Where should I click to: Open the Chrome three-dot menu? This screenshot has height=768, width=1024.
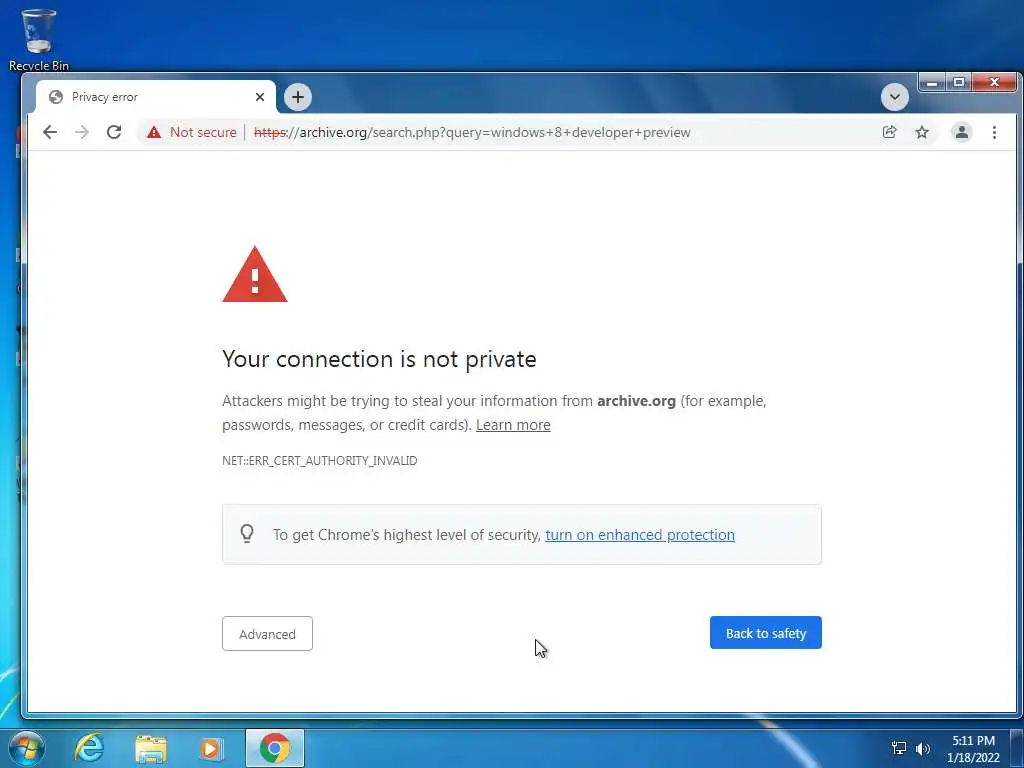(995, 133)
